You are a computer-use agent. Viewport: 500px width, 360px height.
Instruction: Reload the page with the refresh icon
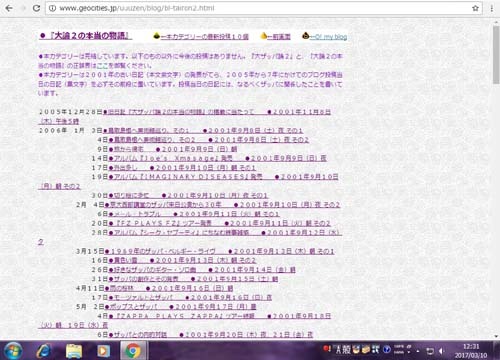36,8
